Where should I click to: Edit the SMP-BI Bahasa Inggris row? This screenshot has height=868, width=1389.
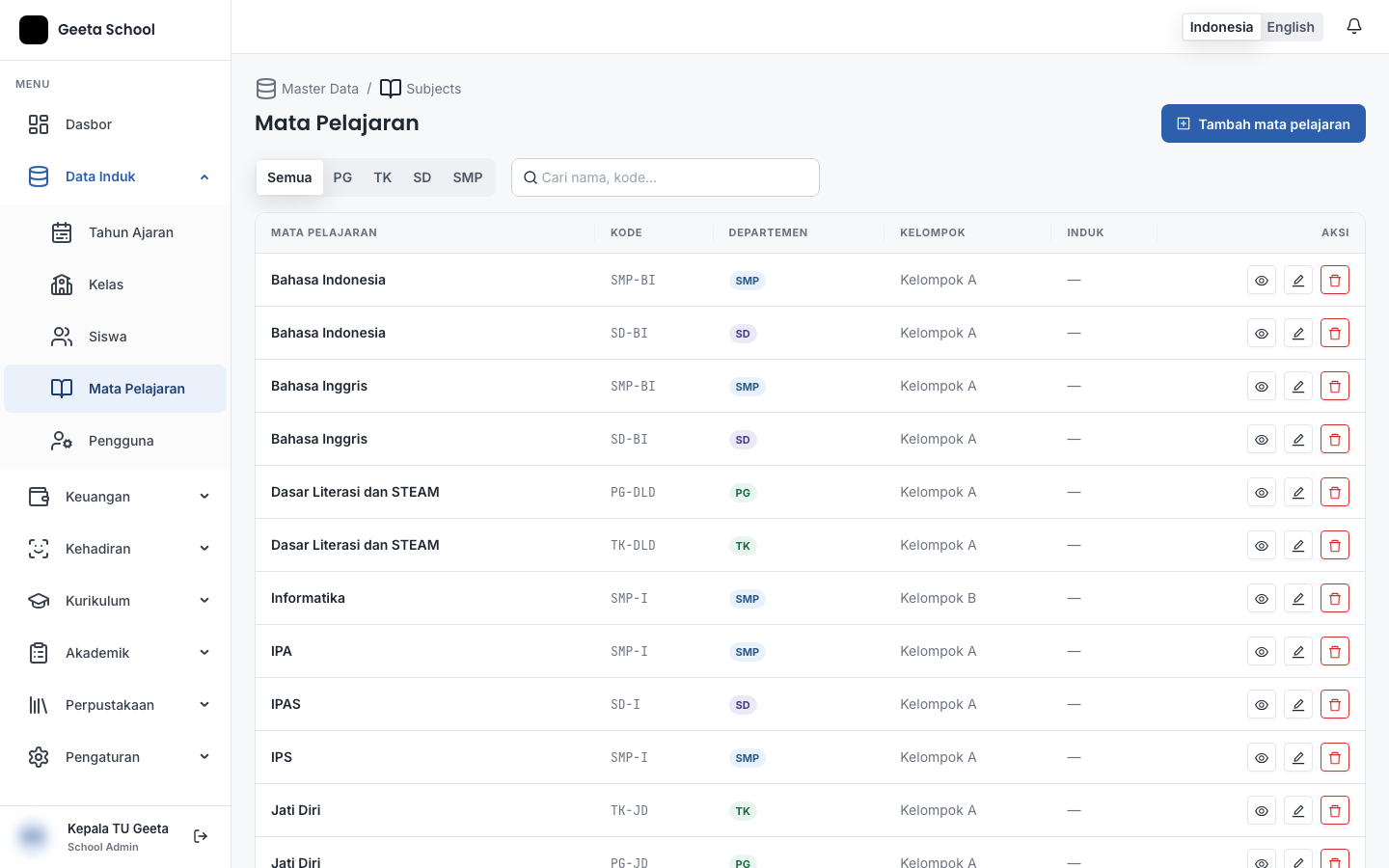coord(1298,387)
